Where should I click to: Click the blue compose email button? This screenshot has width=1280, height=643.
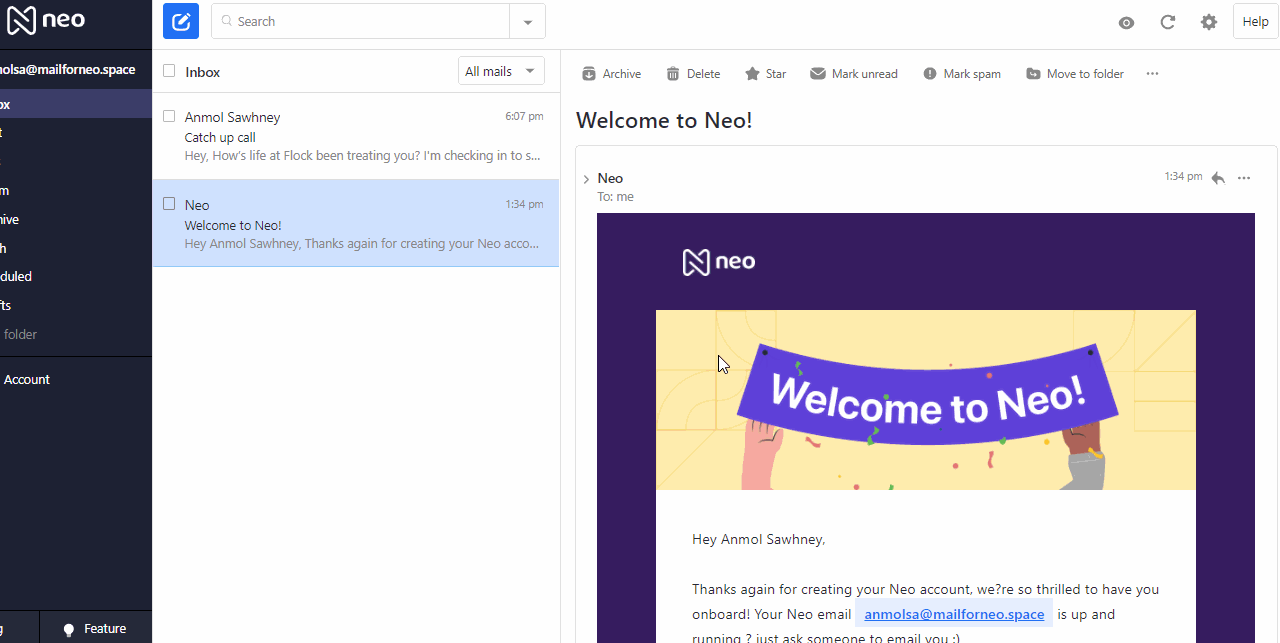pyautogui.click(x=181, y=21)
